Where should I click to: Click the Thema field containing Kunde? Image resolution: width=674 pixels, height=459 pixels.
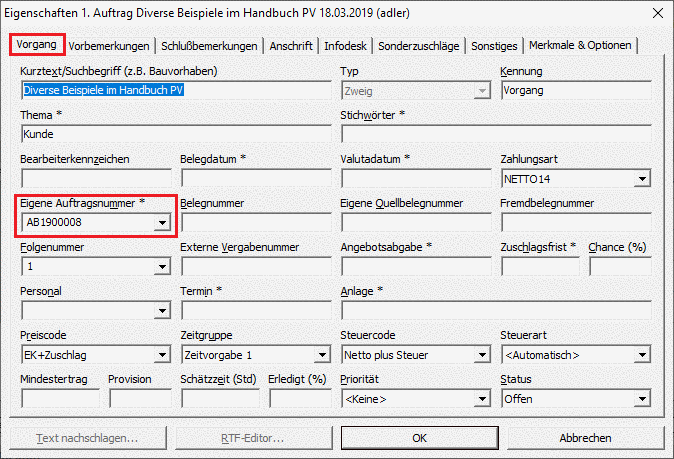(176, 134)
